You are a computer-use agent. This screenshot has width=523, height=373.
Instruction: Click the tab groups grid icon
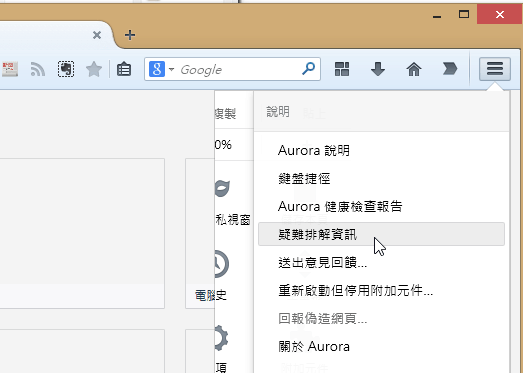[x=342, y=69]
